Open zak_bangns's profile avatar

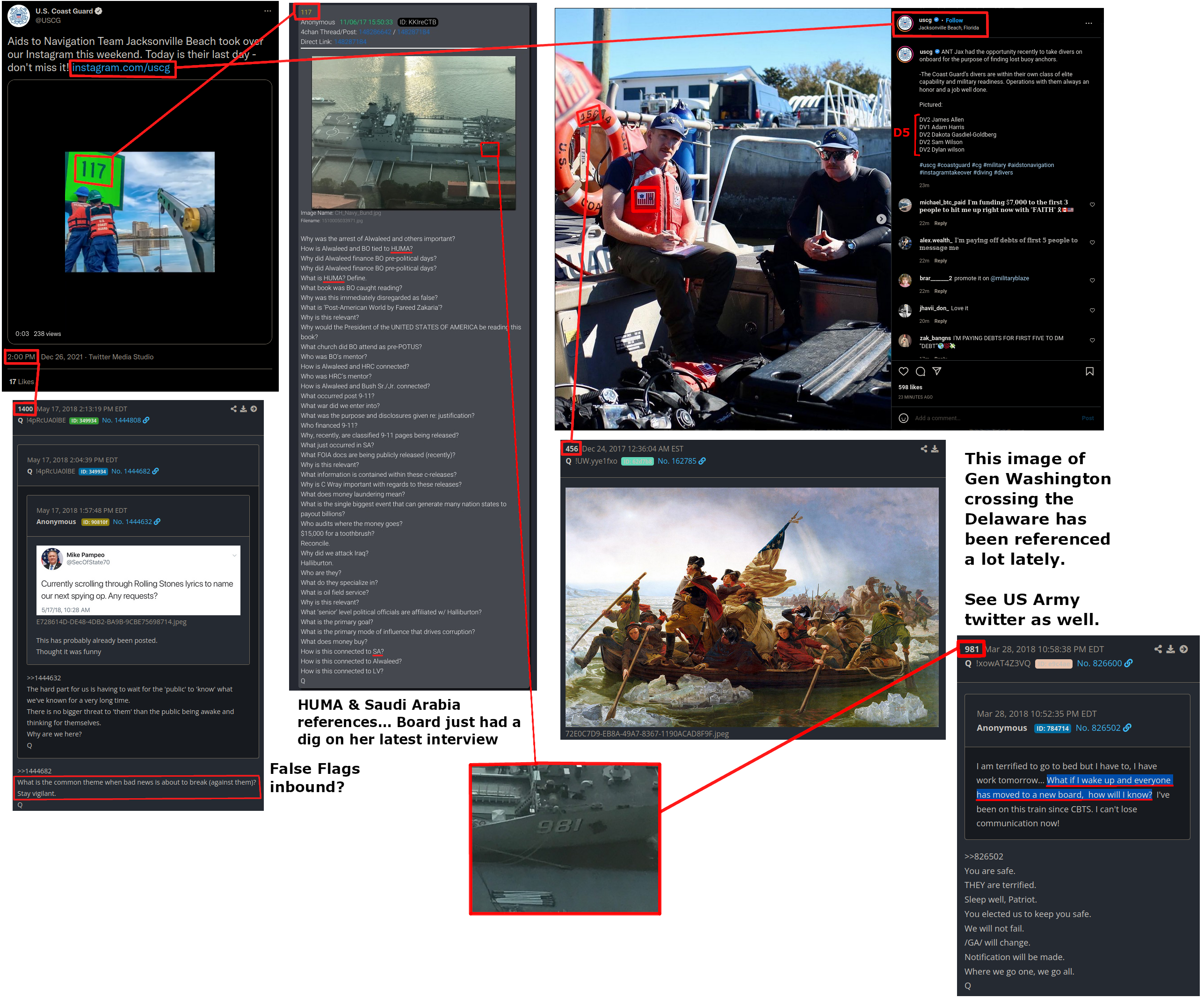tap(905, 341)
